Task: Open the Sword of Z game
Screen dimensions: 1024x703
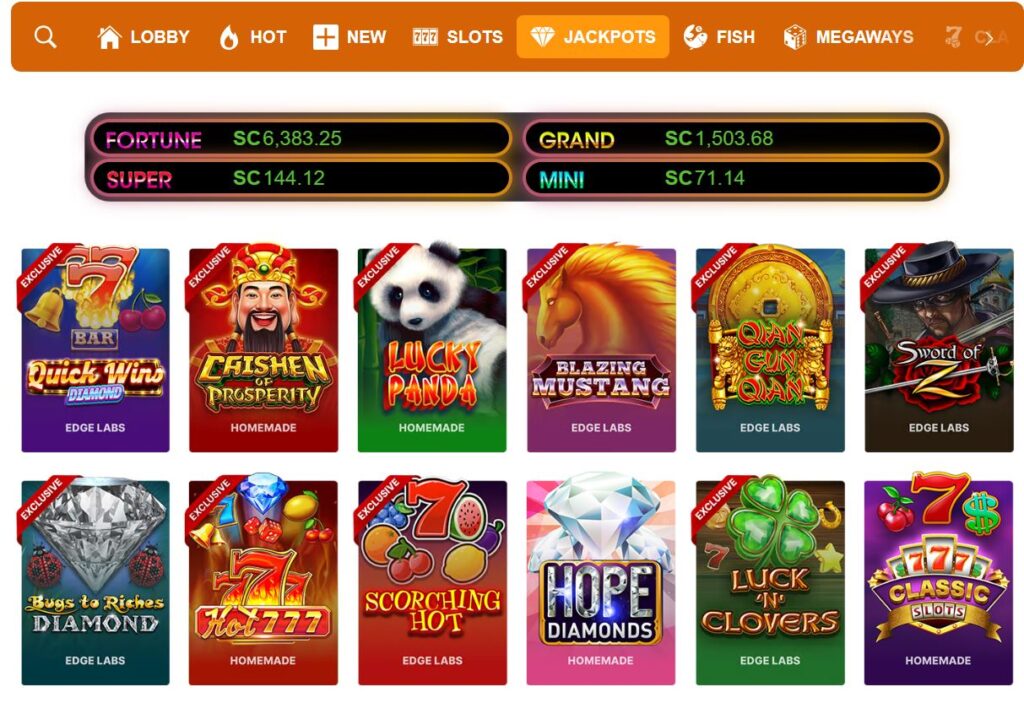Action: tap(939, 350)
